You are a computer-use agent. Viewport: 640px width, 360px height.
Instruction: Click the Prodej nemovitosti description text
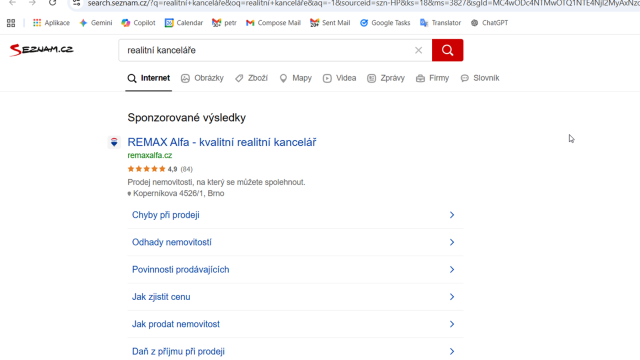point(216,182)
